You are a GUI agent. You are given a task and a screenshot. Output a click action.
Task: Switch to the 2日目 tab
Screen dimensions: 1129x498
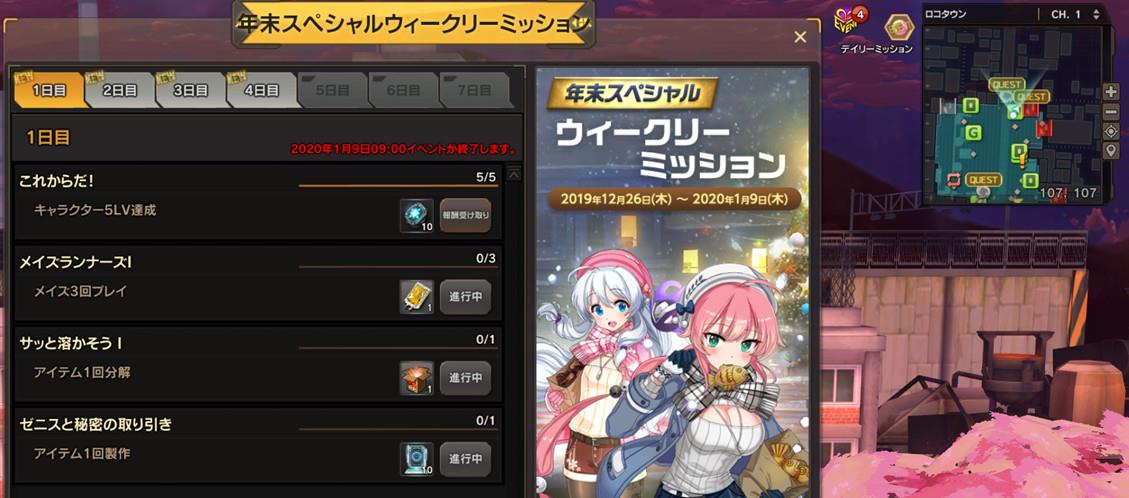click(120, 91)
